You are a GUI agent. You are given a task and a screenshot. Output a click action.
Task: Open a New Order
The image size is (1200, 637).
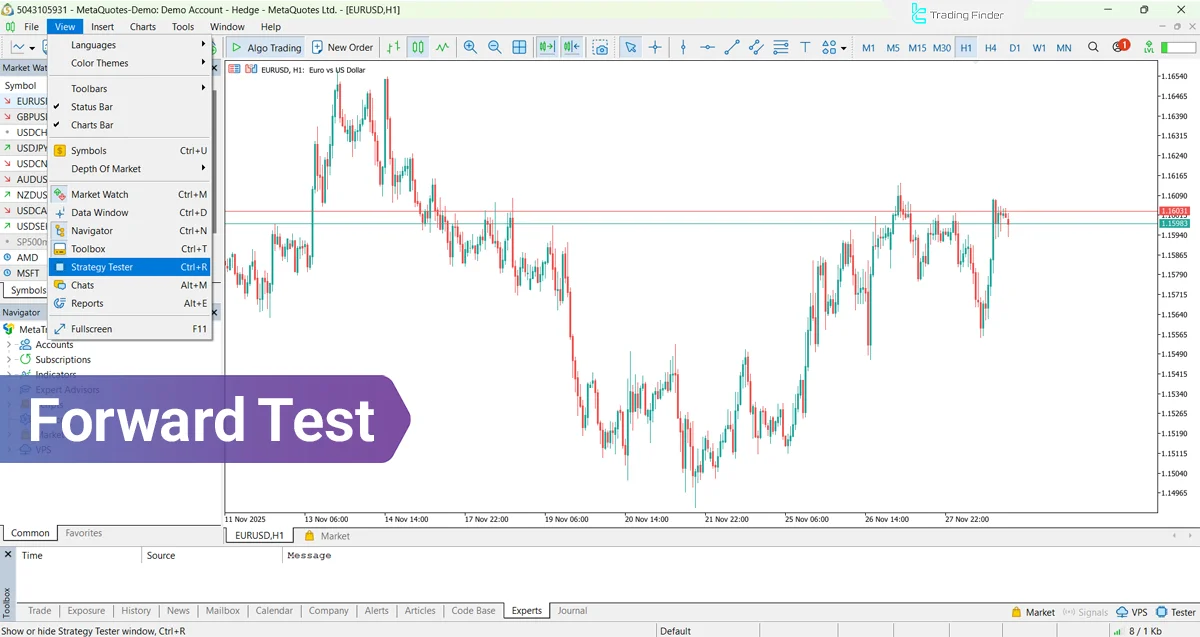pyautogui.click(x=342, y=47)
